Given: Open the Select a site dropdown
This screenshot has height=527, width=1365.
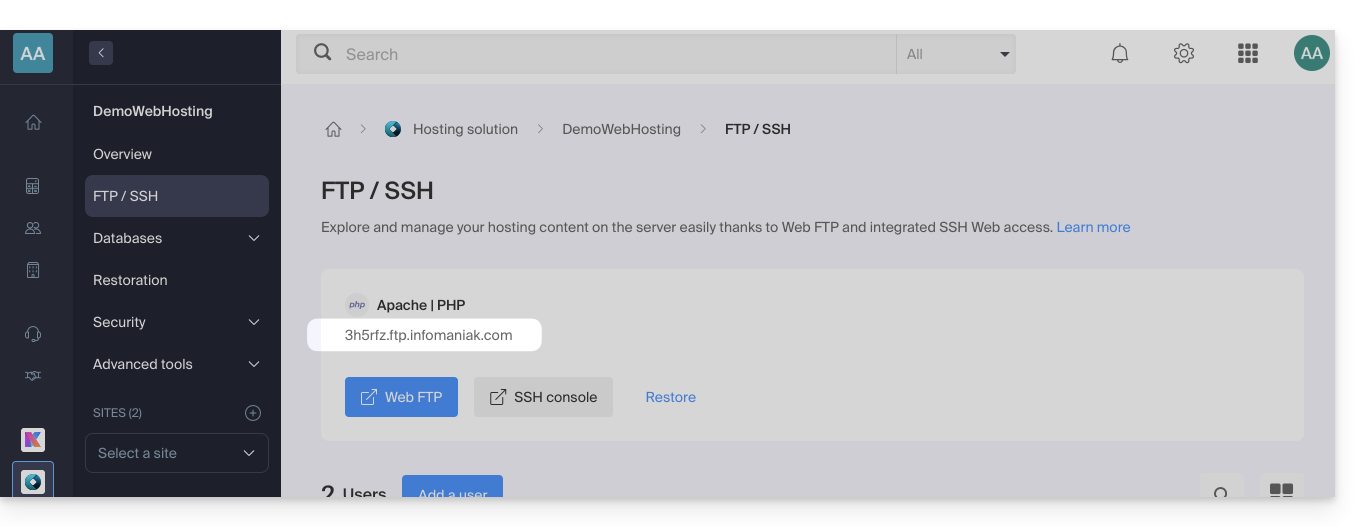Looking at the screenshot, I should pos(177,453).
